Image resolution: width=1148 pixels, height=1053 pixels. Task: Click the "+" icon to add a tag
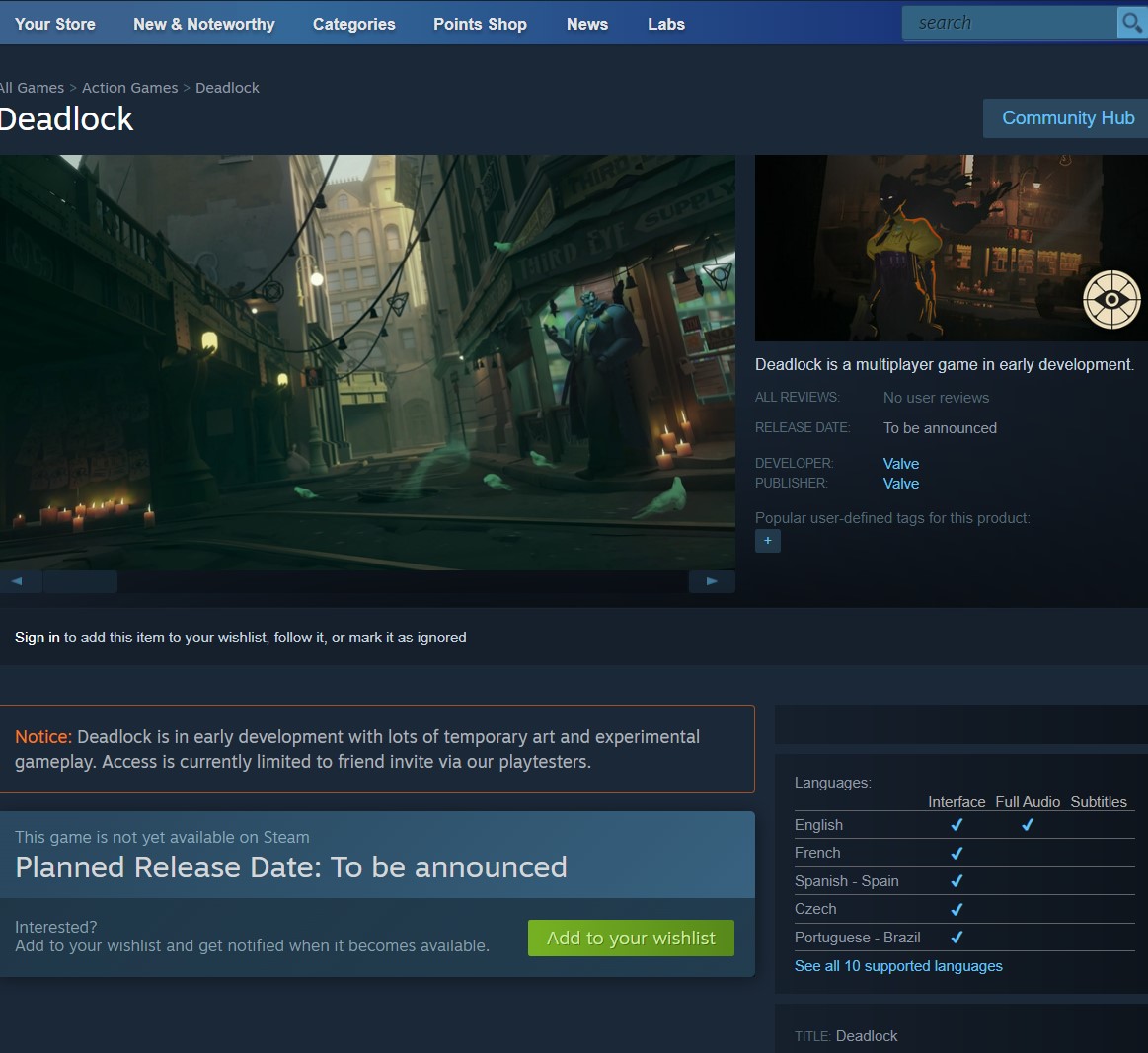tap(768, 541)
